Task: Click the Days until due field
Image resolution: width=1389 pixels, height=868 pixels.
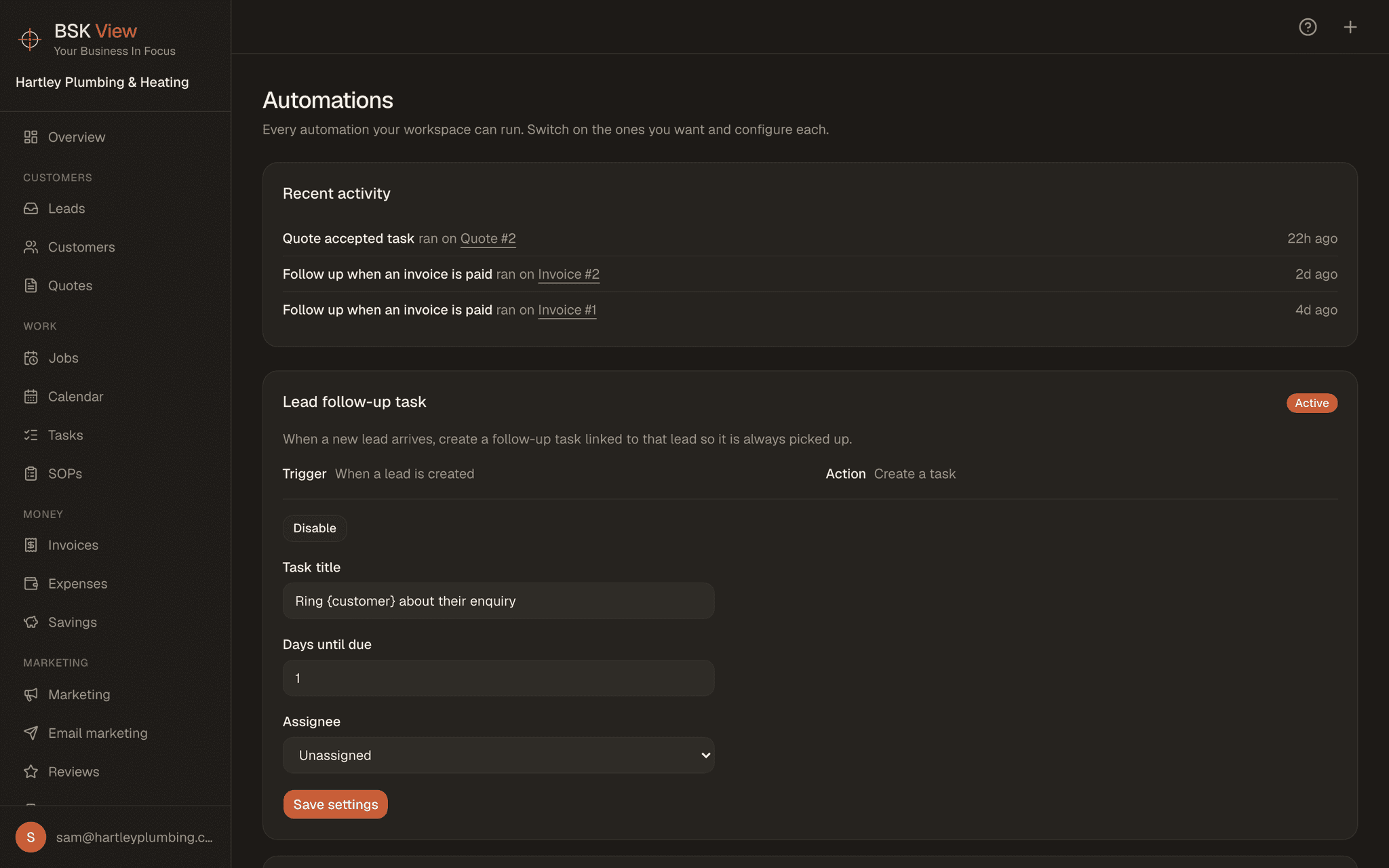Action: [498, 678]
